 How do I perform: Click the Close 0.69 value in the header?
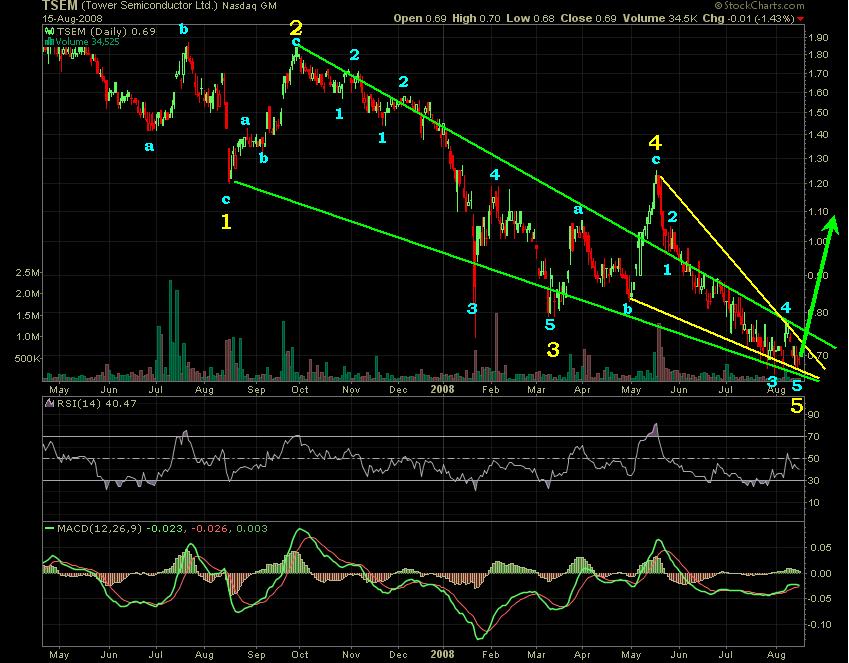[x=588, y=18]
